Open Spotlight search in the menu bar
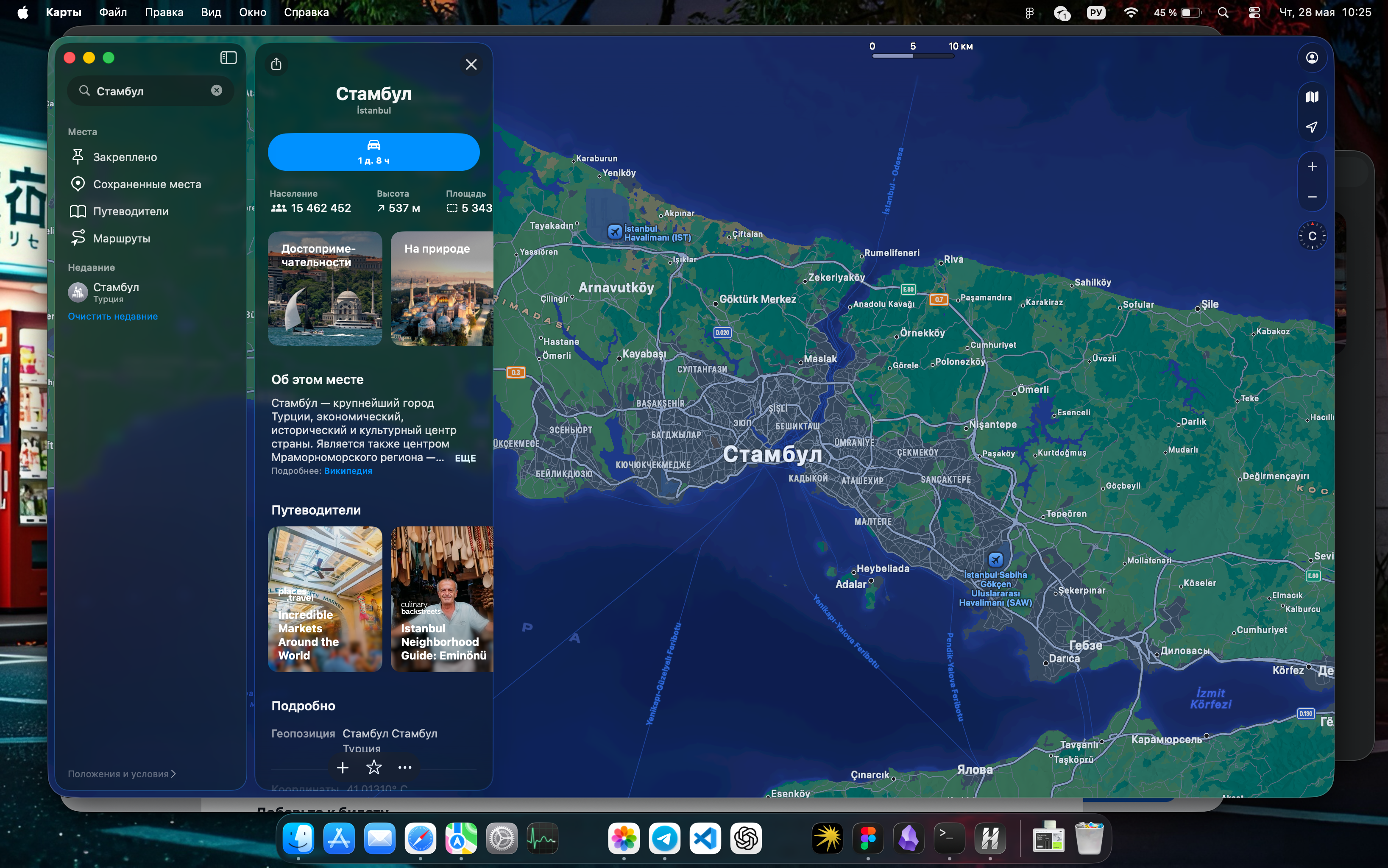The image size is (1388, 868). 1223,12
